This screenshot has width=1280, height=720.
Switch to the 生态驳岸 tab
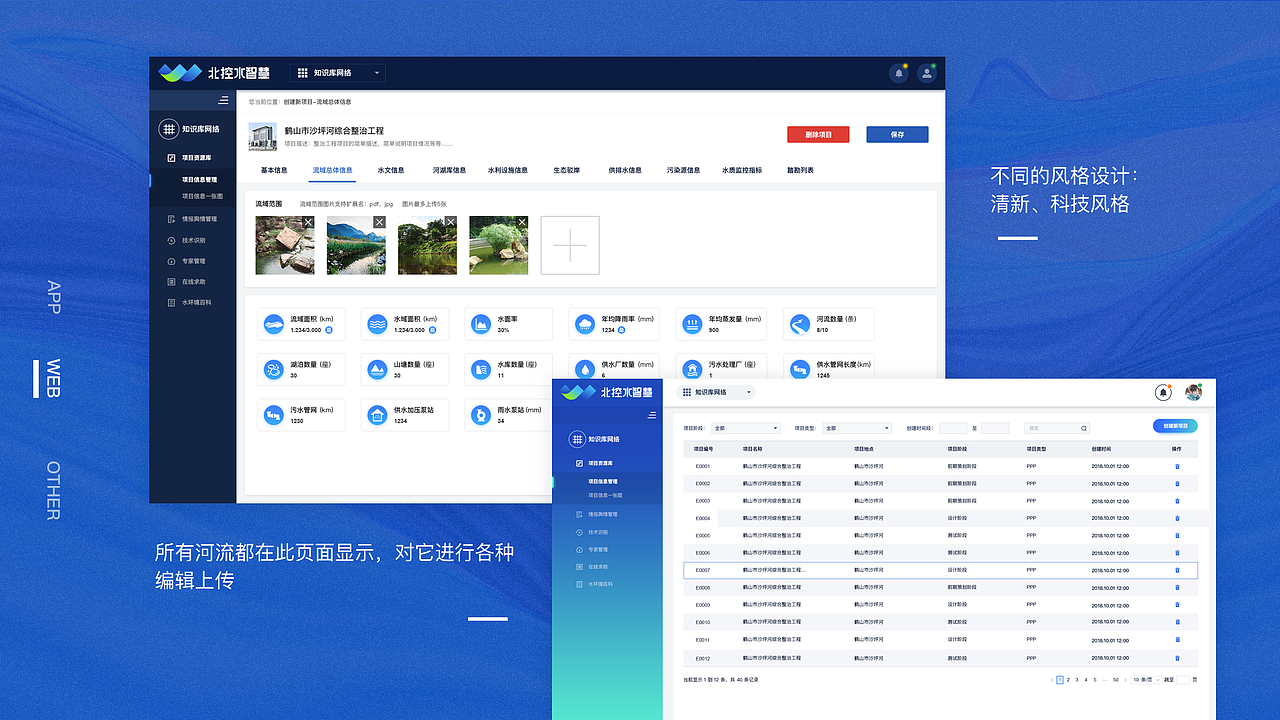(567, 170)
